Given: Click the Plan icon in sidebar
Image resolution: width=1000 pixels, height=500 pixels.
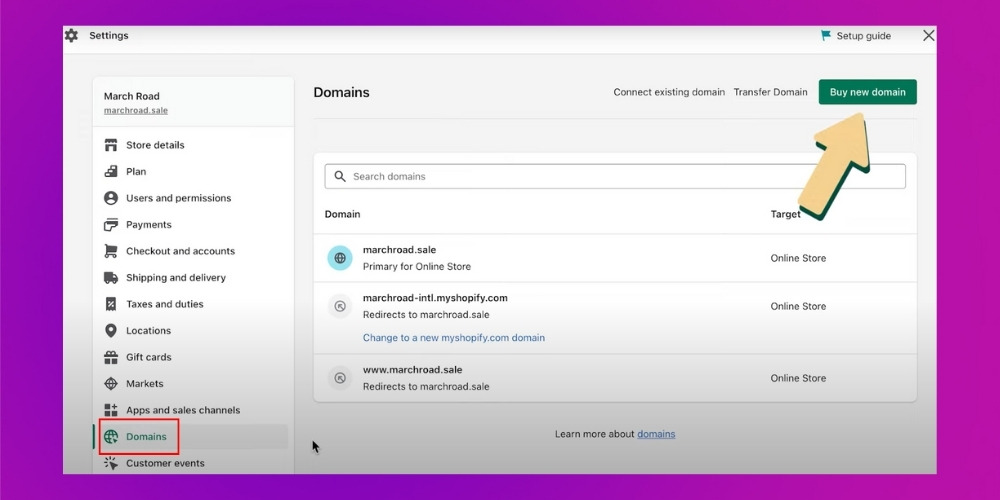Looking at the screenshot, I should 111,172.
